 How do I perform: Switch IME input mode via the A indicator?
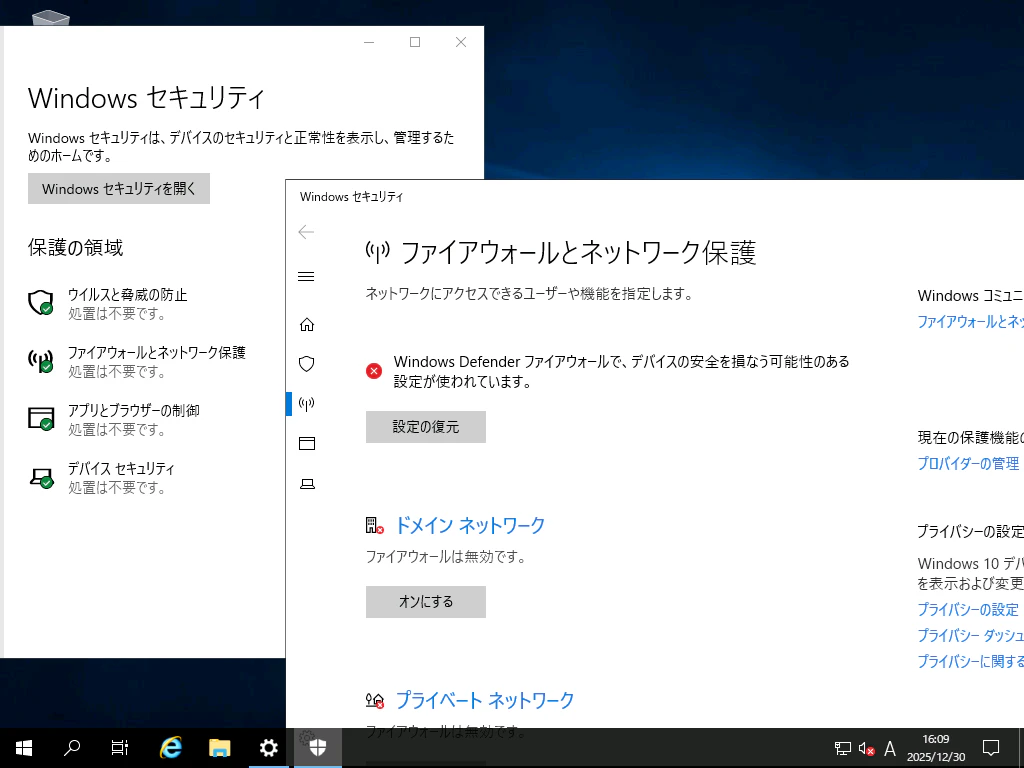pyautogui.click(x=889, y=748)
